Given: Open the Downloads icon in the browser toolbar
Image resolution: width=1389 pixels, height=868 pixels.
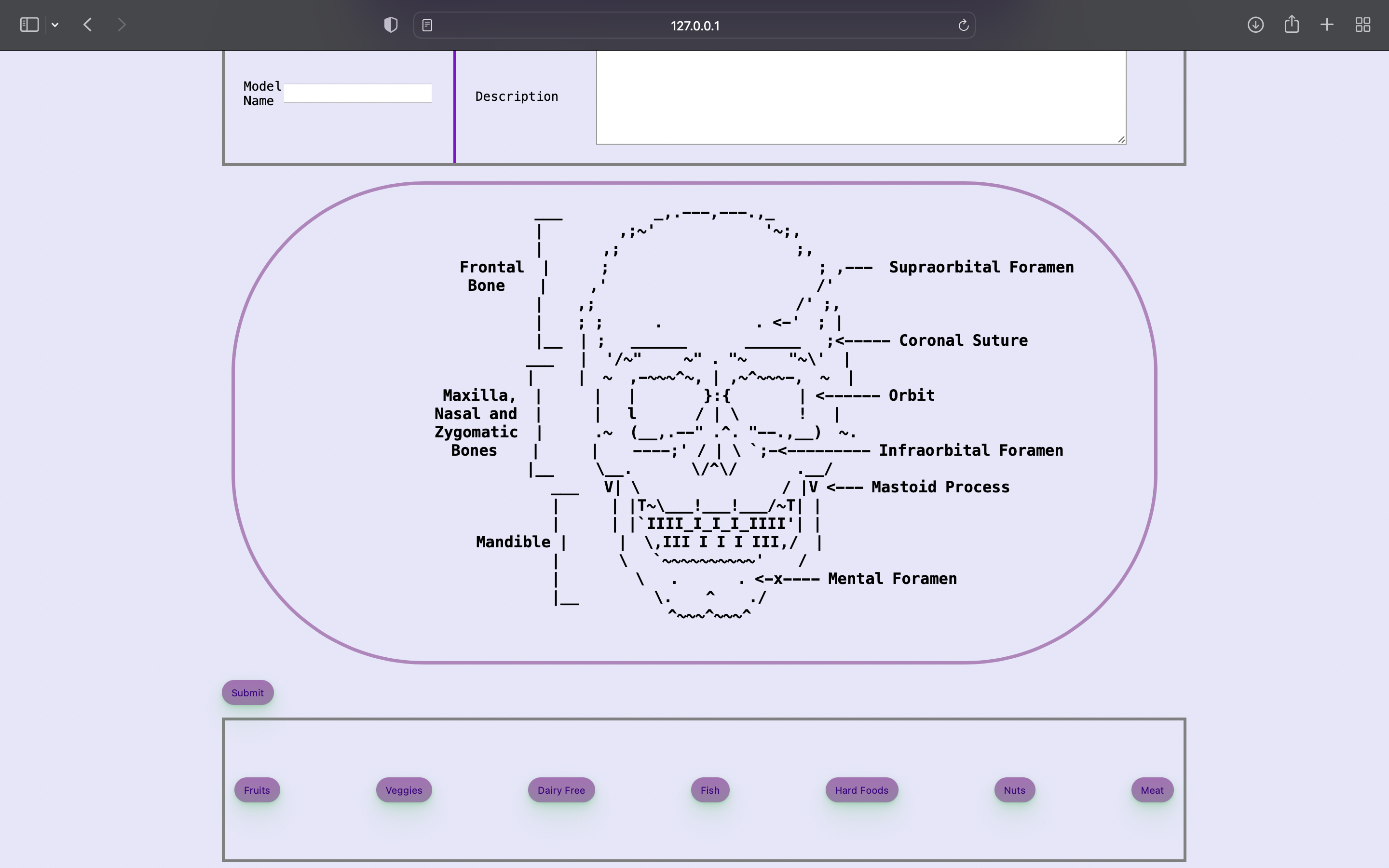Looking at the screenshot, I should (1255, 25).
